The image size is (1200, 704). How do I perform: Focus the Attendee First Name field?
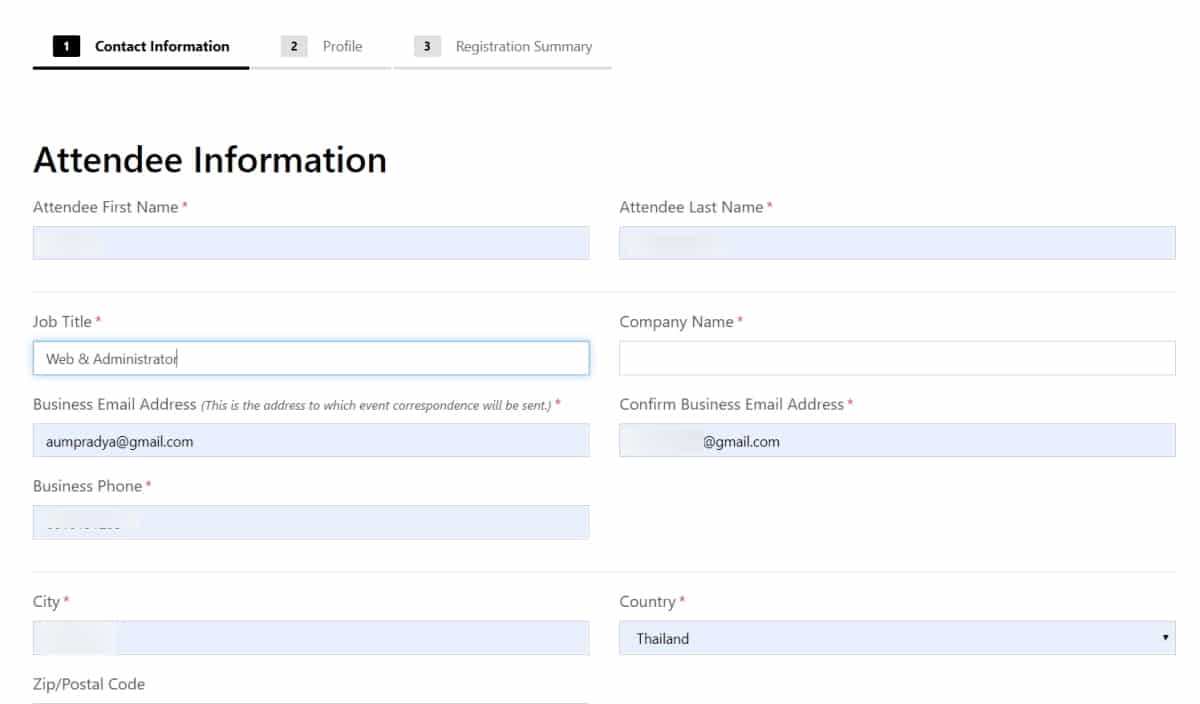click(311, 243)
